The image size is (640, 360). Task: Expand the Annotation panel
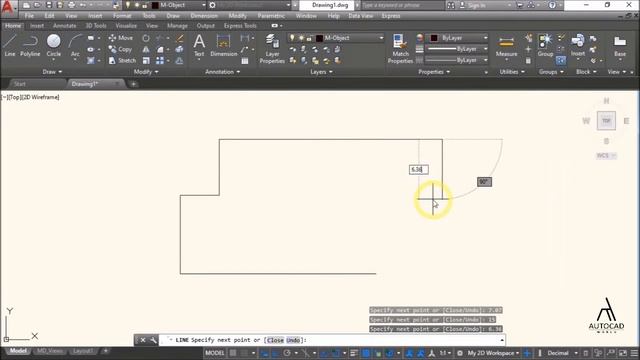pos(222,71)
